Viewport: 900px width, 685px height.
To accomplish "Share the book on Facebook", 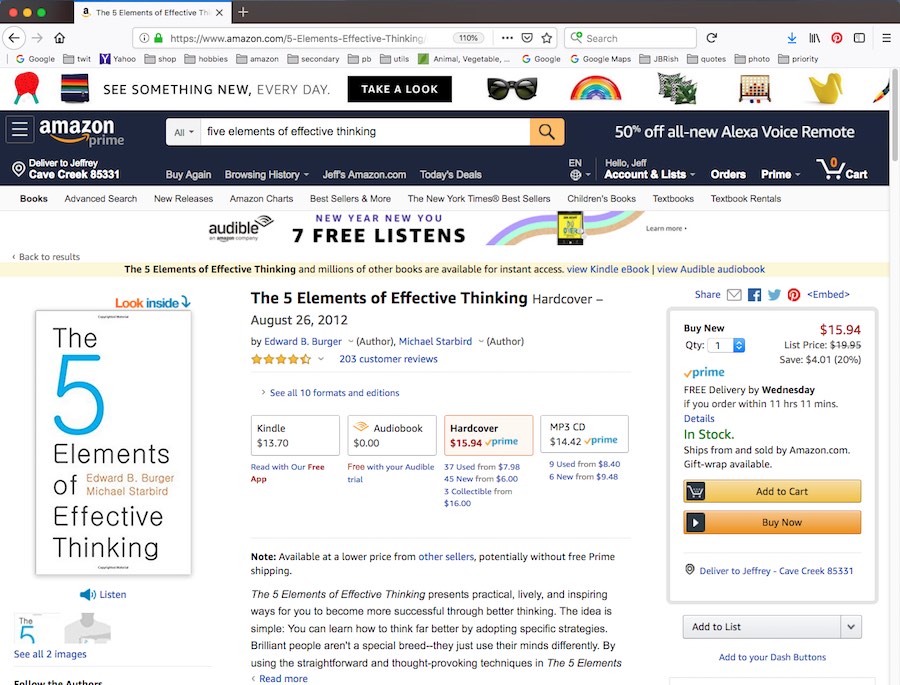I will (754, 295).
